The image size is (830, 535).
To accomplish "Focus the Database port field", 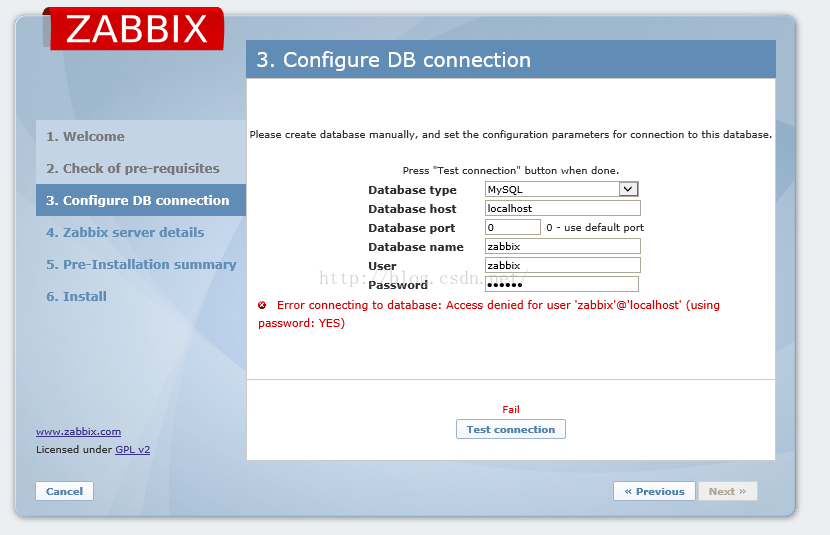I will pos(512,227).
